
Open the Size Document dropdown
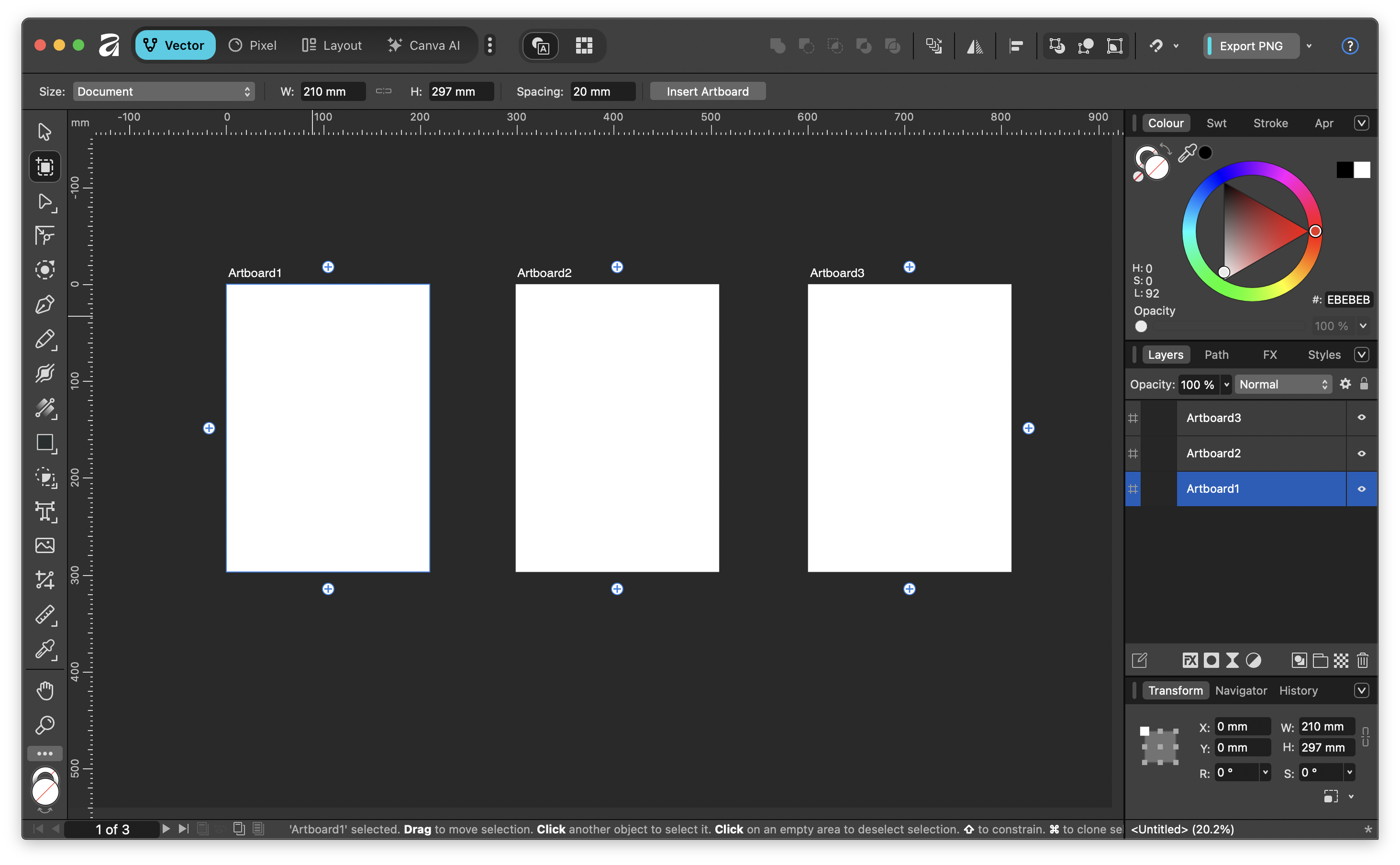point(164,91)
